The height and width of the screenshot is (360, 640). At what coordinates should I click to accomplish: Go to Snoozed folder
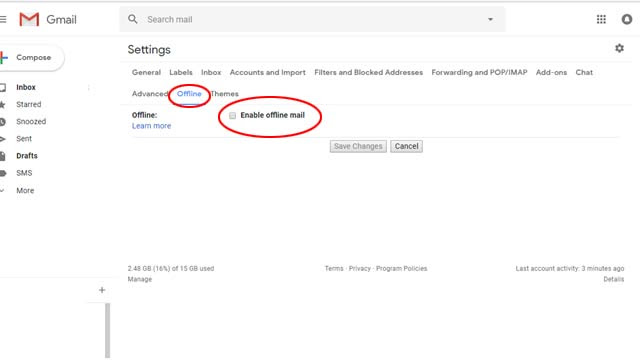point(31,122)
